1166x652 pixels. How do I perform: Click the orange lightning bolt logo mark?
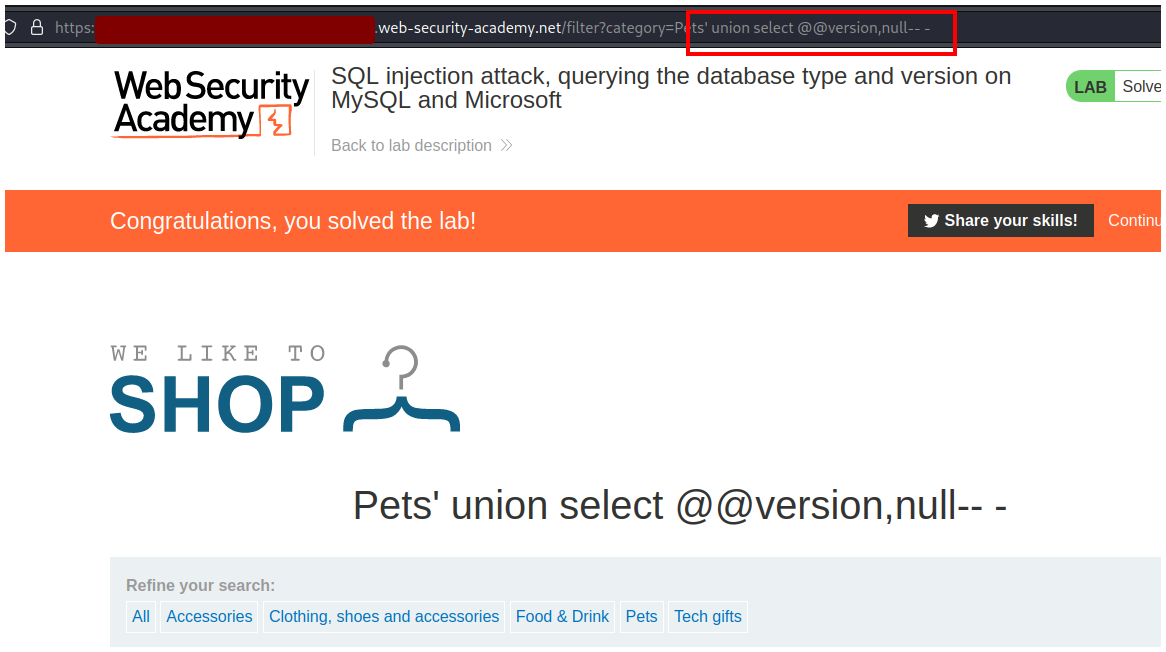coord(275,122)
